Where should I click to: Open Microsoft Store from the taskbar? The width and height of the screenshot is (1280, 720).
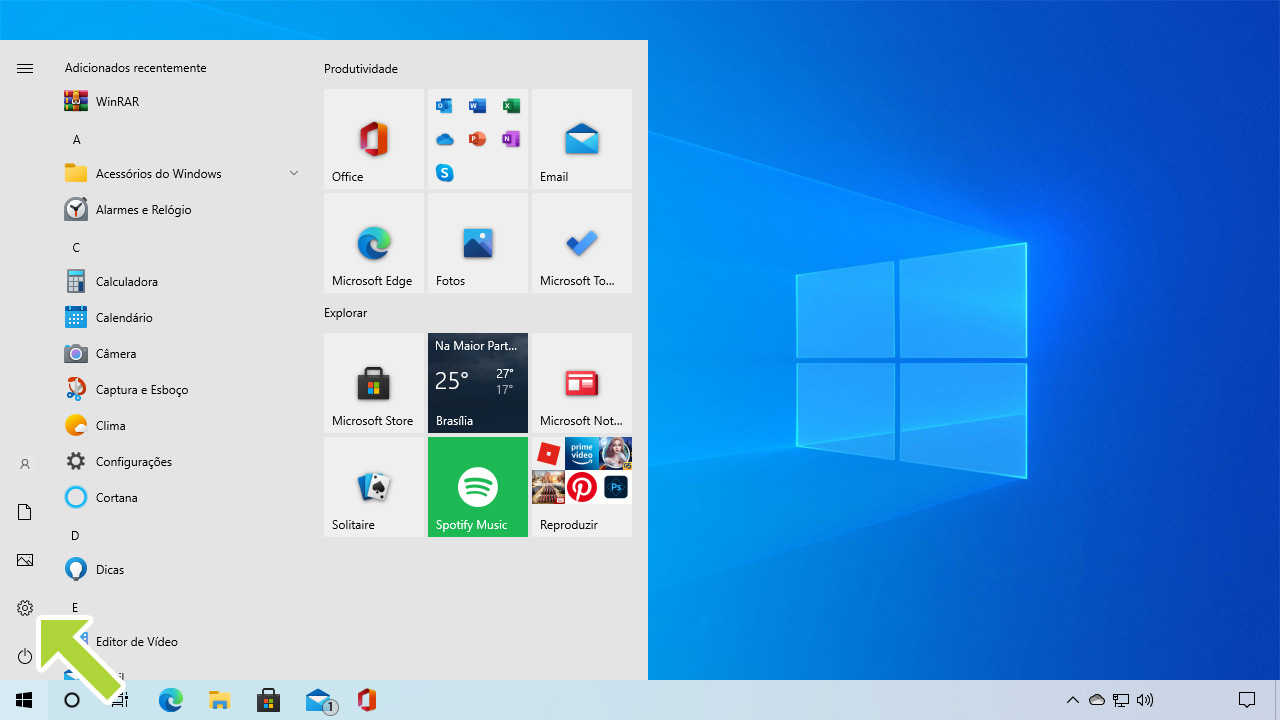[x=268, y=700]
